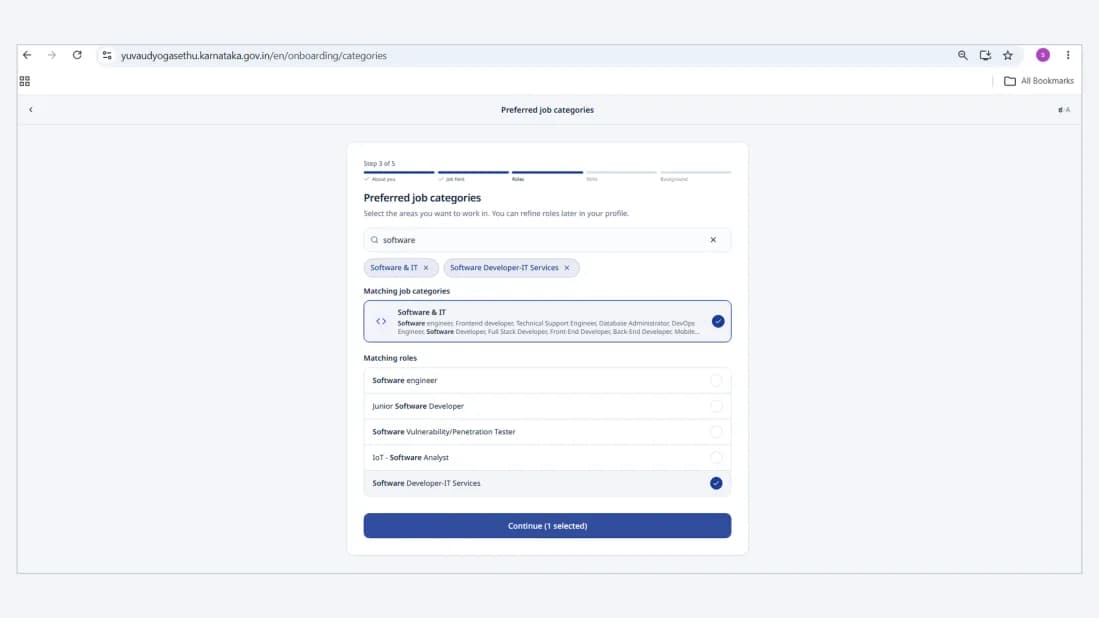Viewport: 1099px width, 618px height.
Task: Open the All Bookmarks folder
Action: click(1039, 81)
